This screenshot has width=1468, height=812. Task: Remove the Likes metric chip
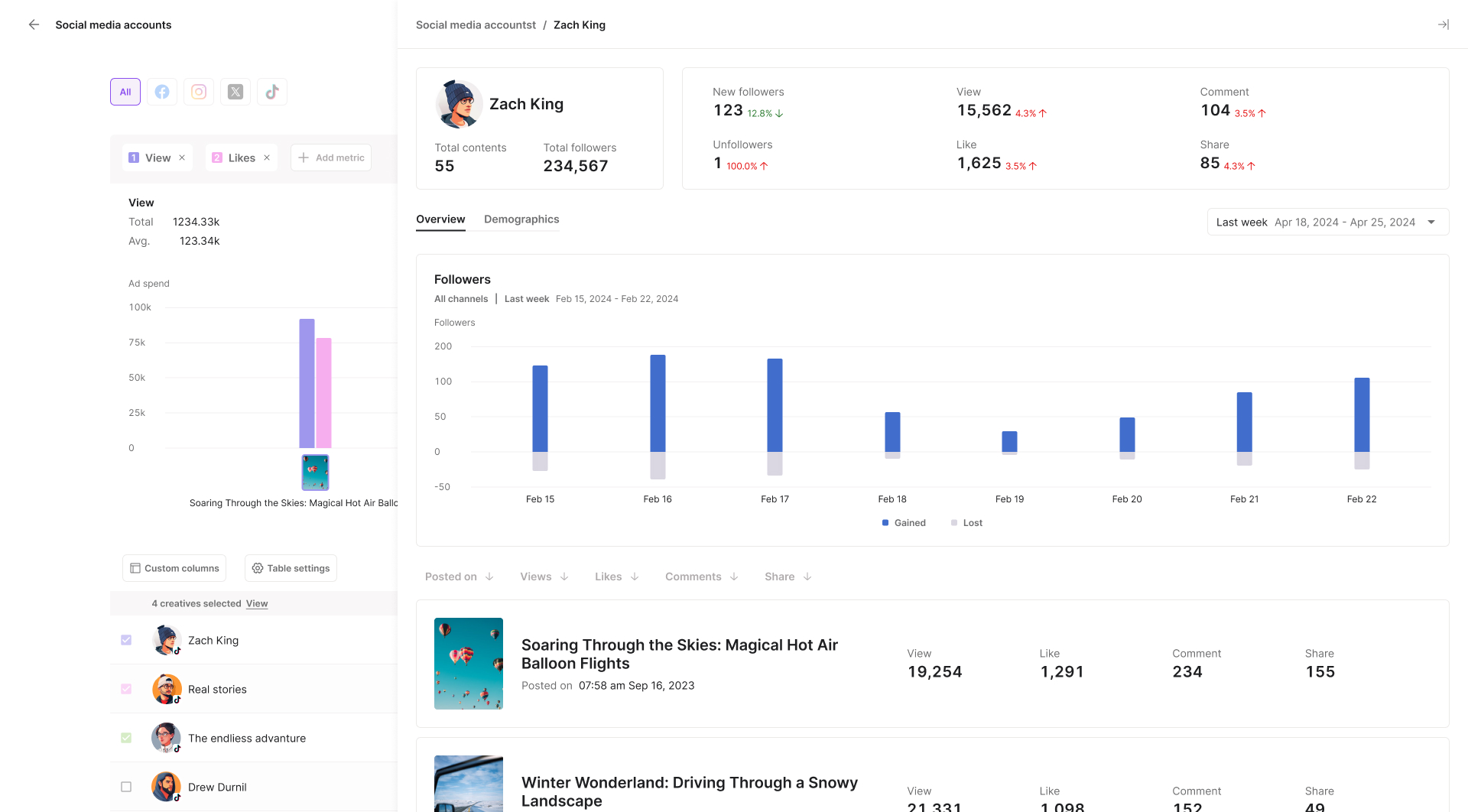[267, 158]
